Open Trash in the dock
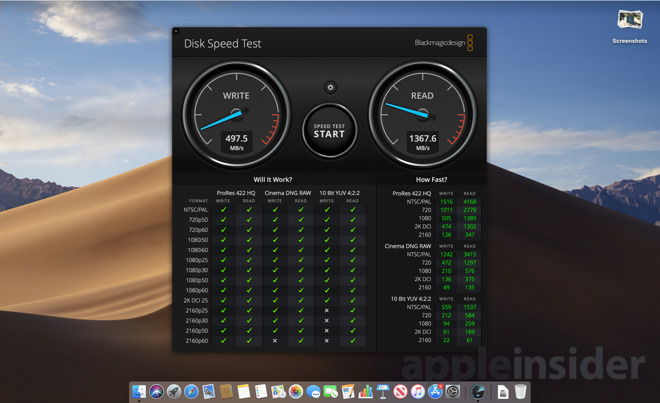Screen dimensions: 660x403 [x=521, y=392]
